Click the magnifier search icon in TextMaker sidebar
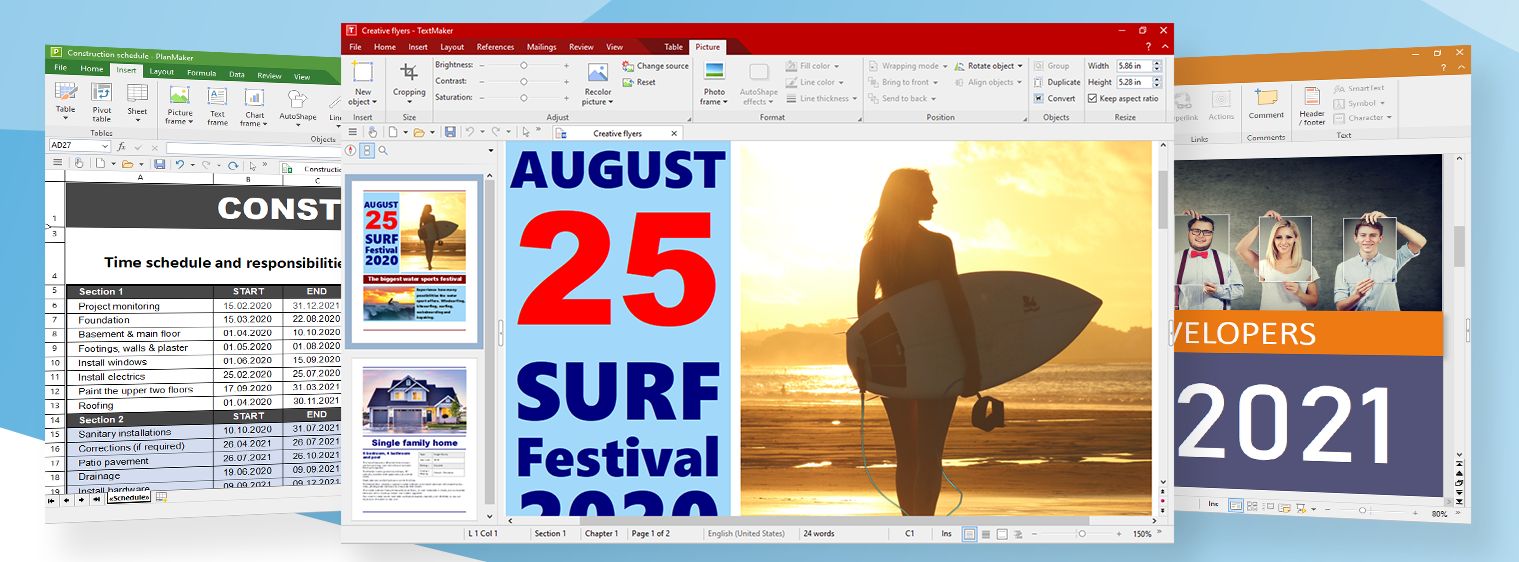Screen dimensions: 1519x562 click(x=383, y=150)
